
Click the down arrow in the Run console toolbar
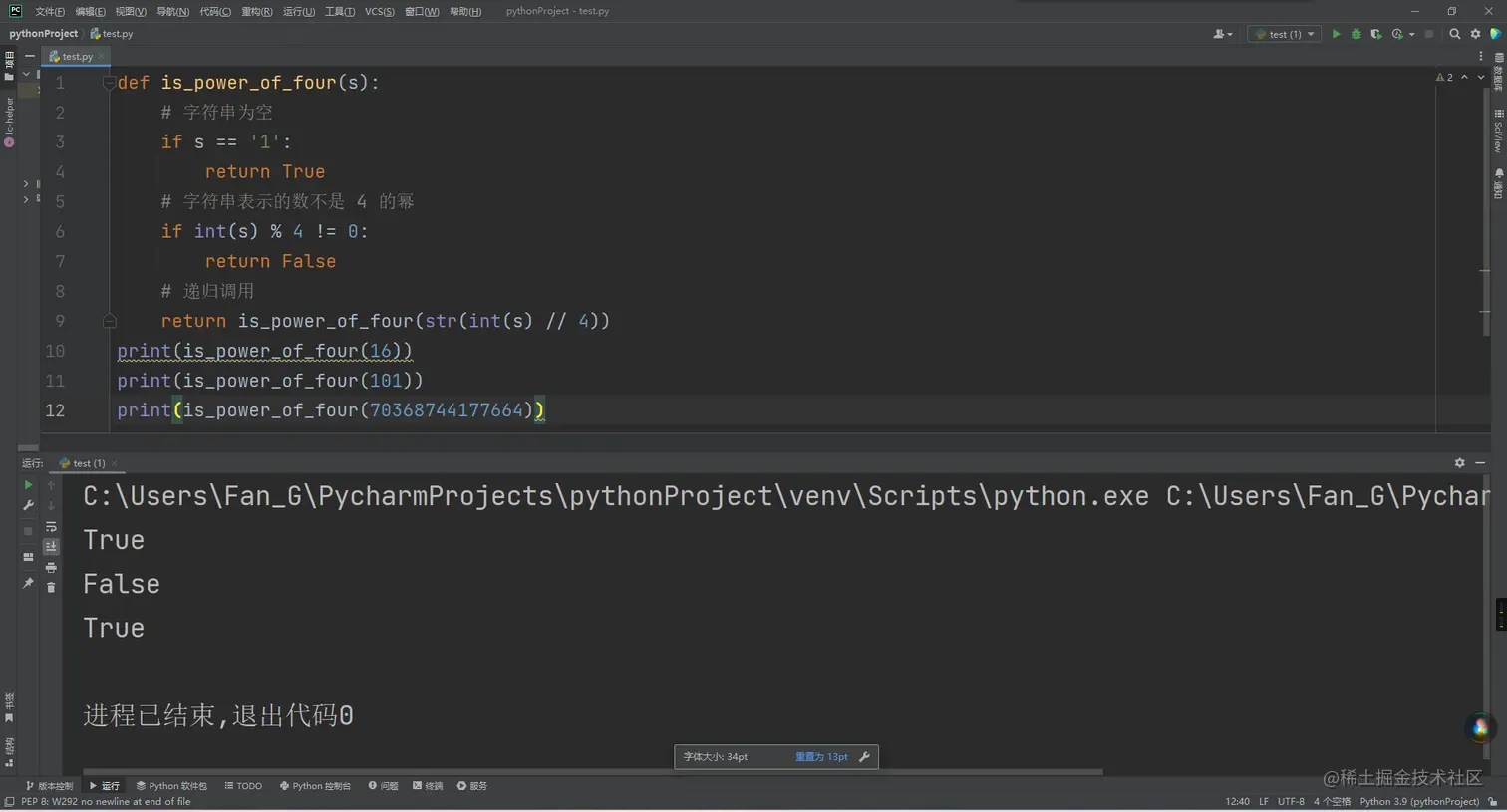coord(51,506)
